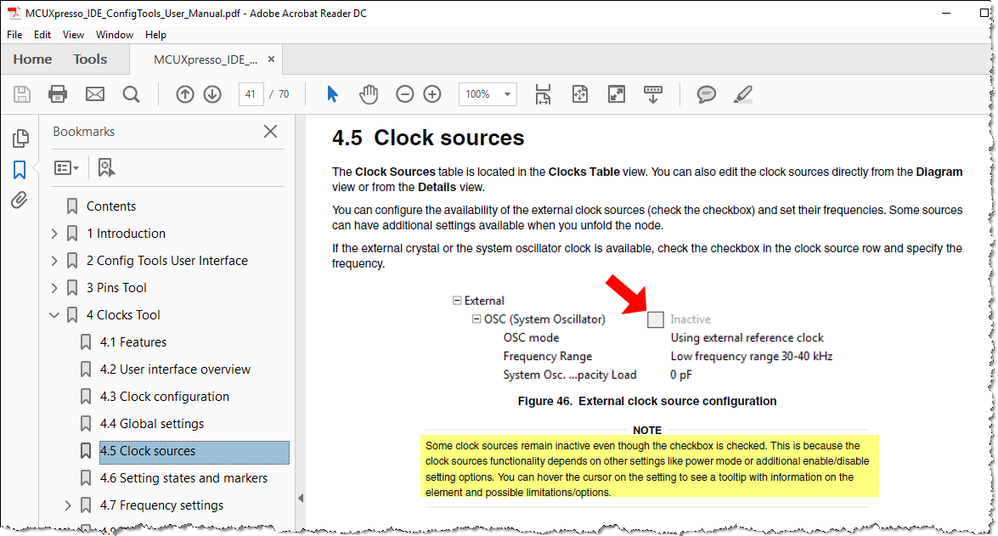Switch to the Tools tab

tap(90, 59)
